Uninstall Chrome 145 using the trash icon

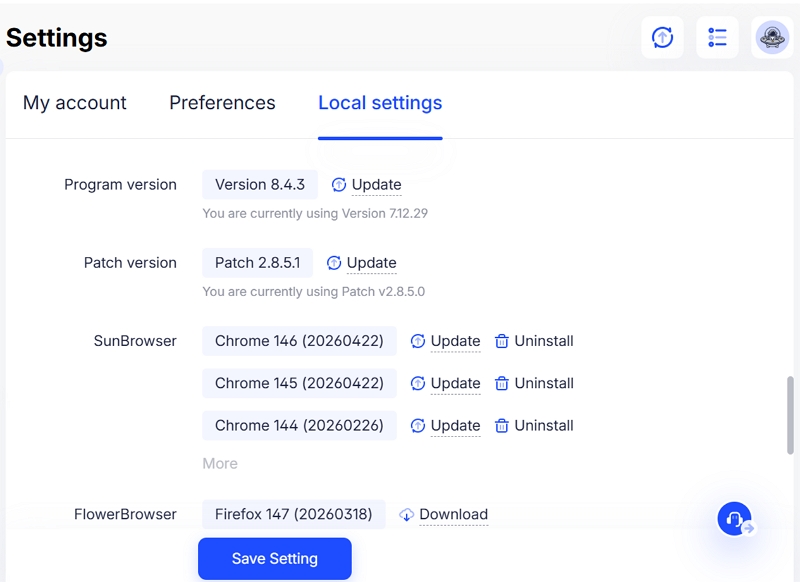pos(501,383)
